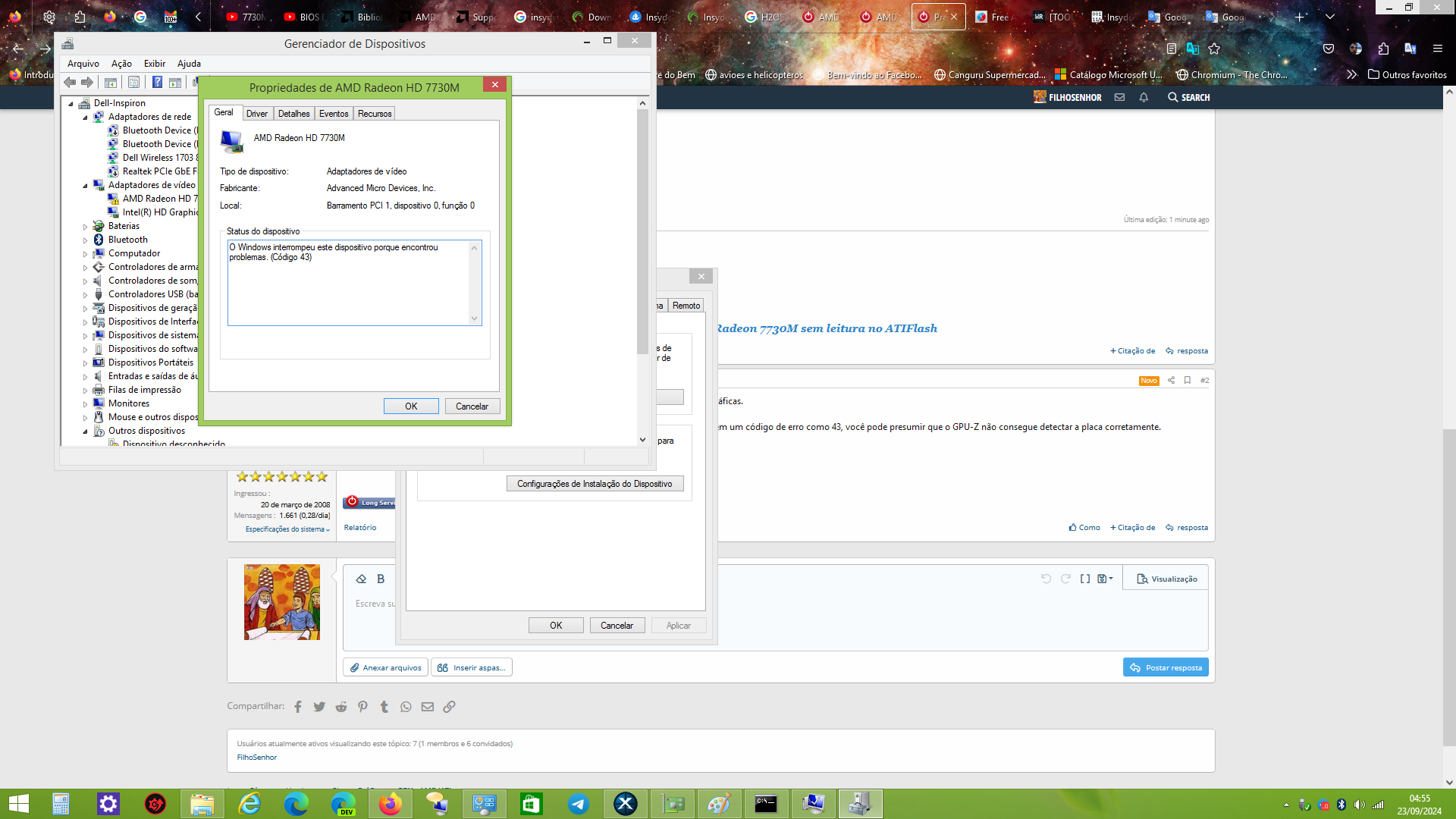Open the Arquivo menu
This screenshot has height=819, width=1456.
[83, 64]
